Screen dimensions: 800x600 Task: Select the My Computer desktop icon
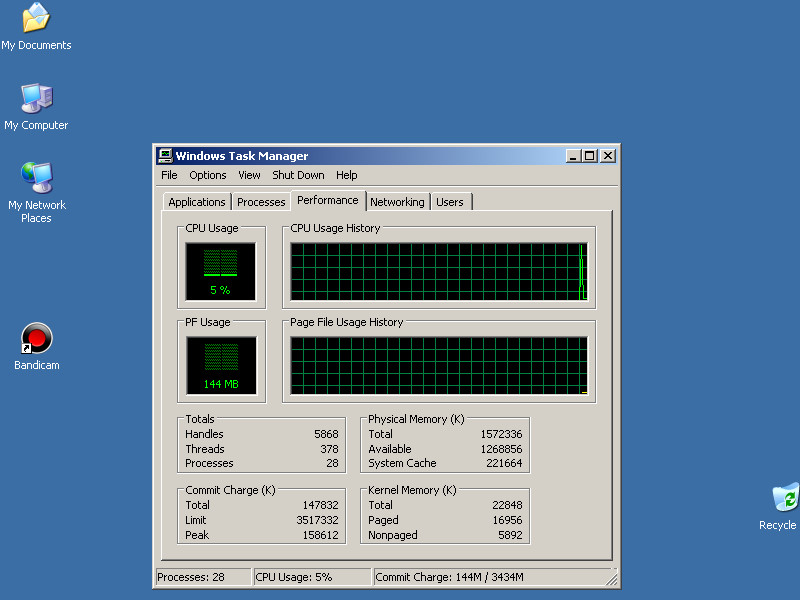pos(36,107)
